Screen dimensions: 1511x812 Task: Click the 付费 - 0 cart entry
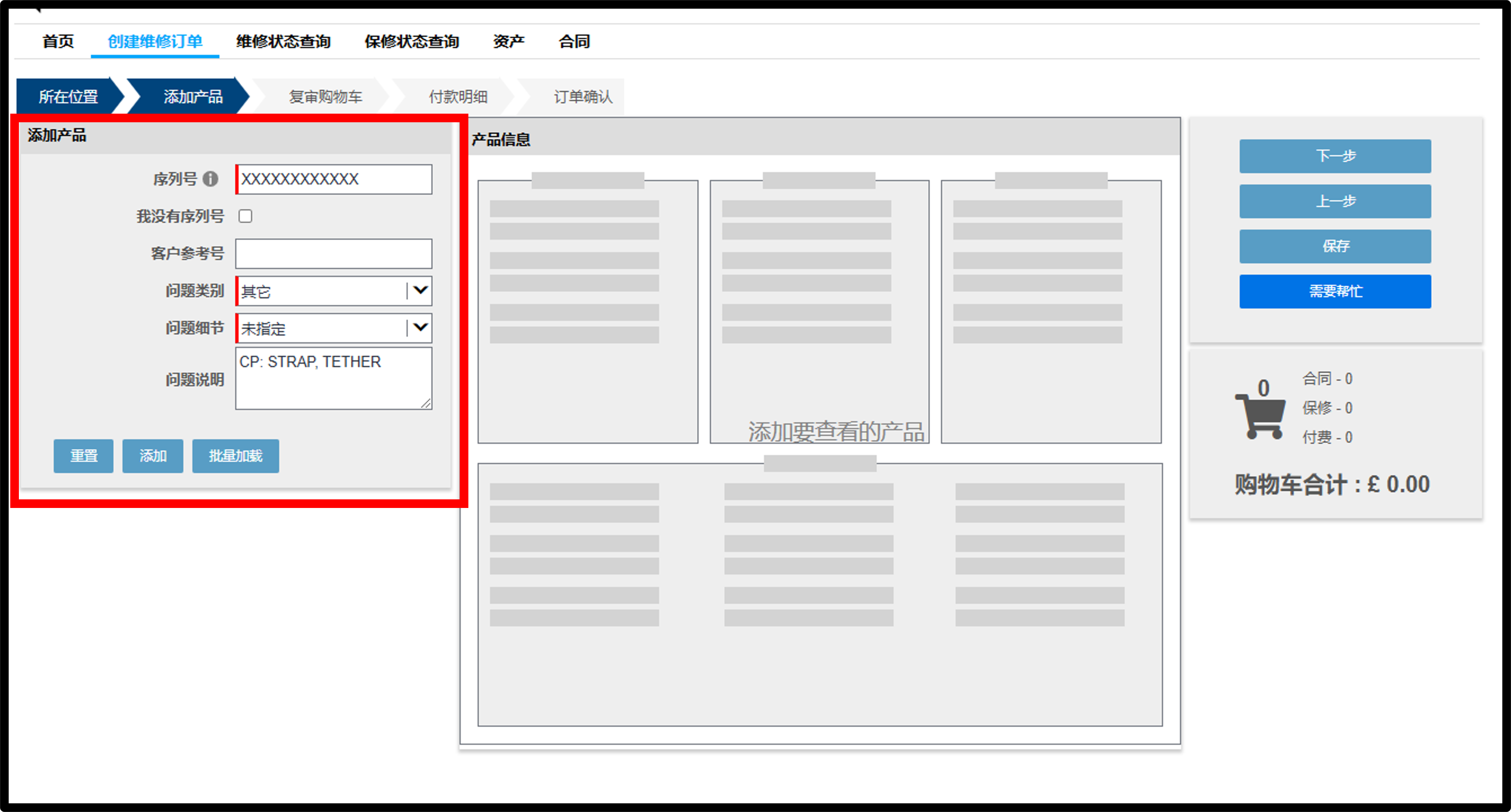1327,437
